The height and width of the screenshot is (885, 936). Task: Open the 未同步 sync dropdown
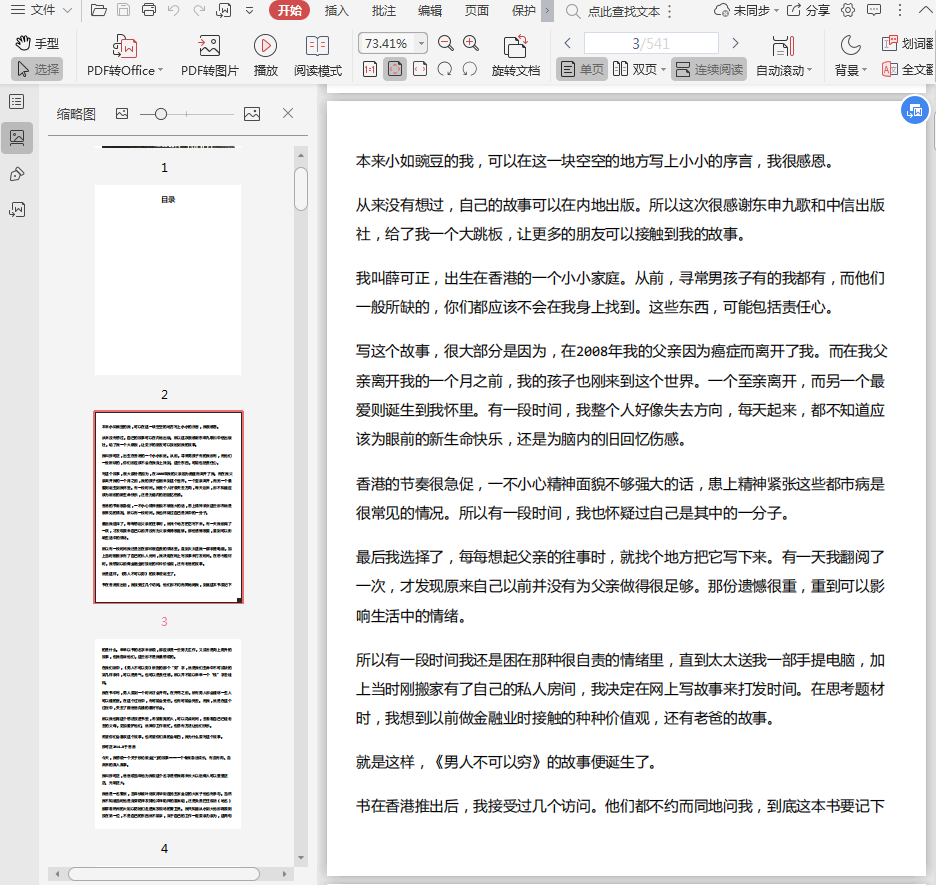747,11
